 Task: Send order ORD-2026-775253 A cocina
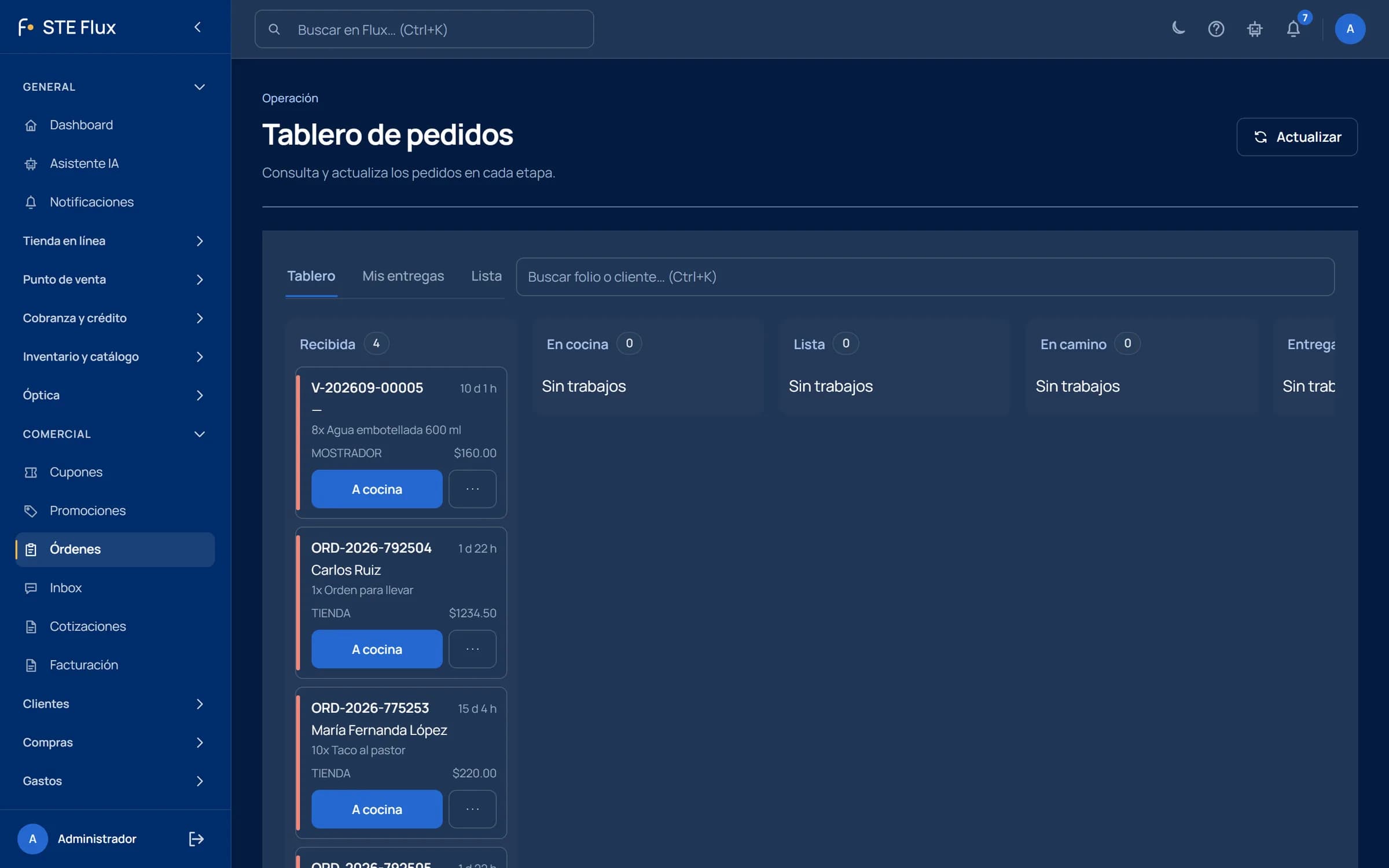click(x=377, y=810)
